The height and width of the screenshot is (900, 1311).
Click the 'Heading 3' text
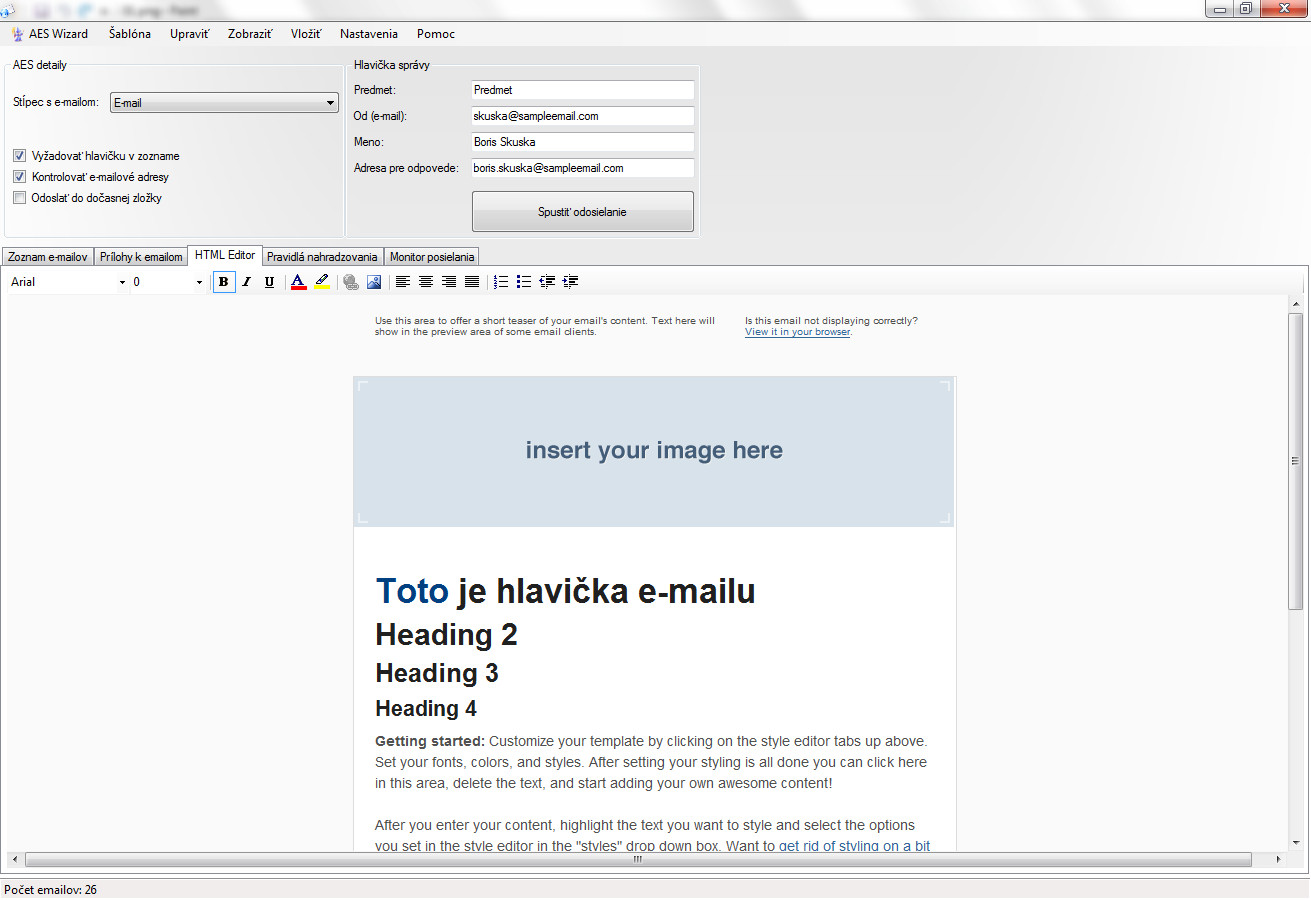[x=437, y=673]
